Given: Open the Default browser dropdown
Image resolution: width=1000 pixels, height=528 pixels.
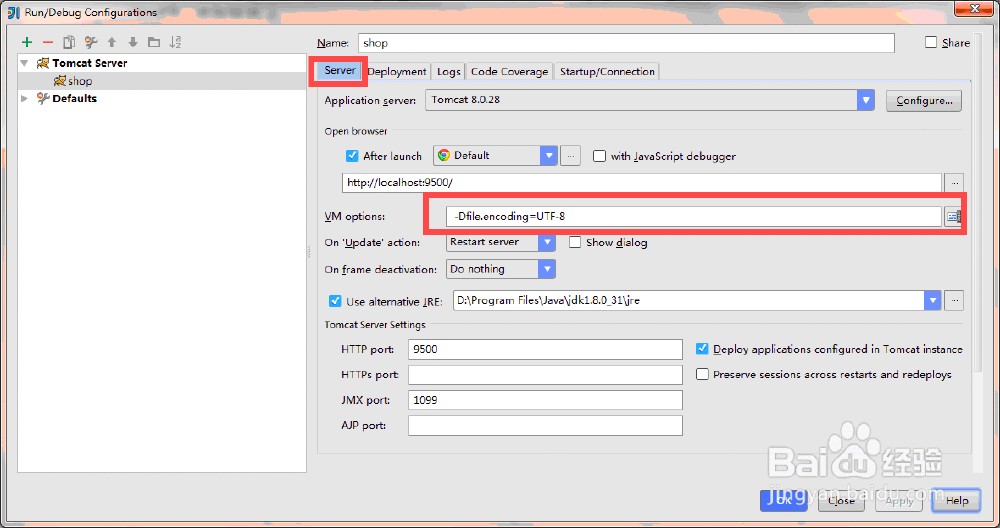Looking at the screenshot, I should click(548, 156).
